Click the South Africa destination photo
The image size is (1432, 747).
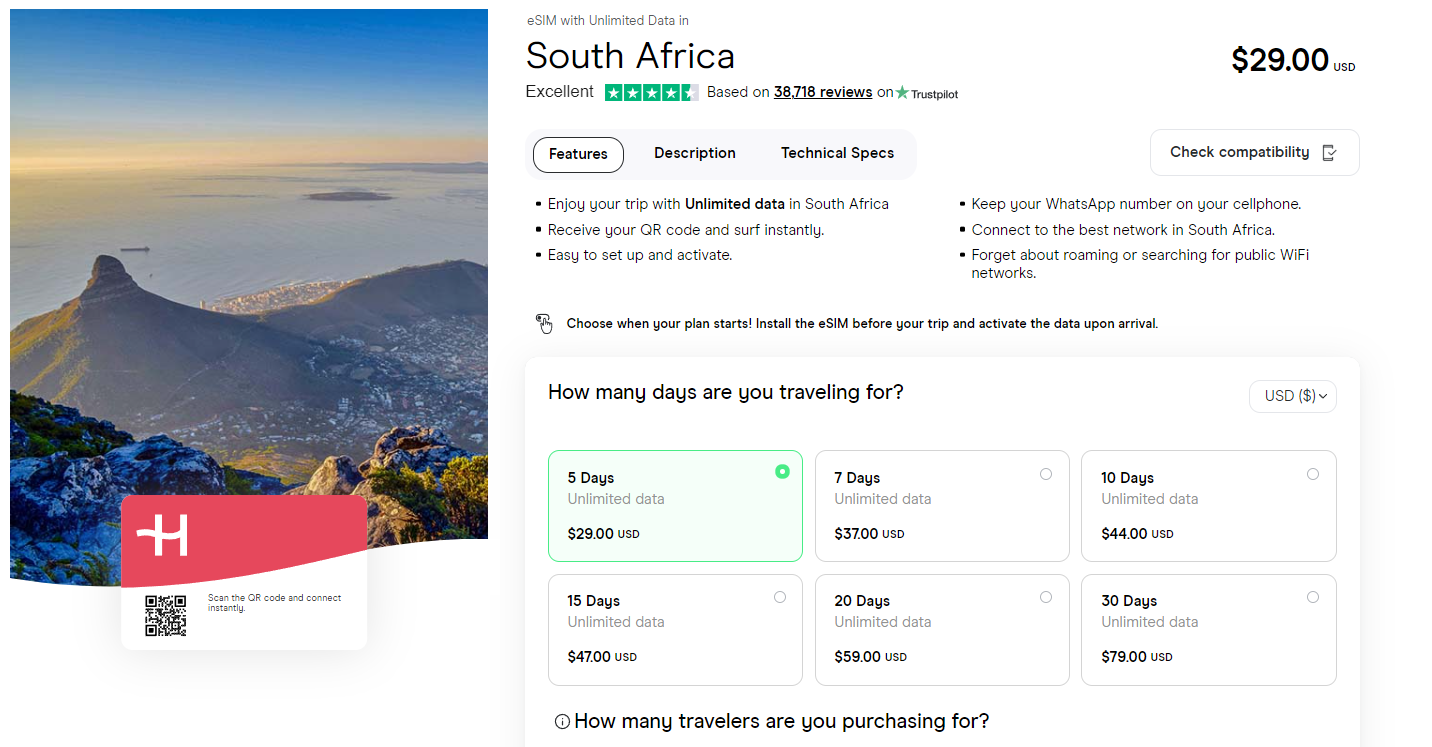(x=248, y=250)
